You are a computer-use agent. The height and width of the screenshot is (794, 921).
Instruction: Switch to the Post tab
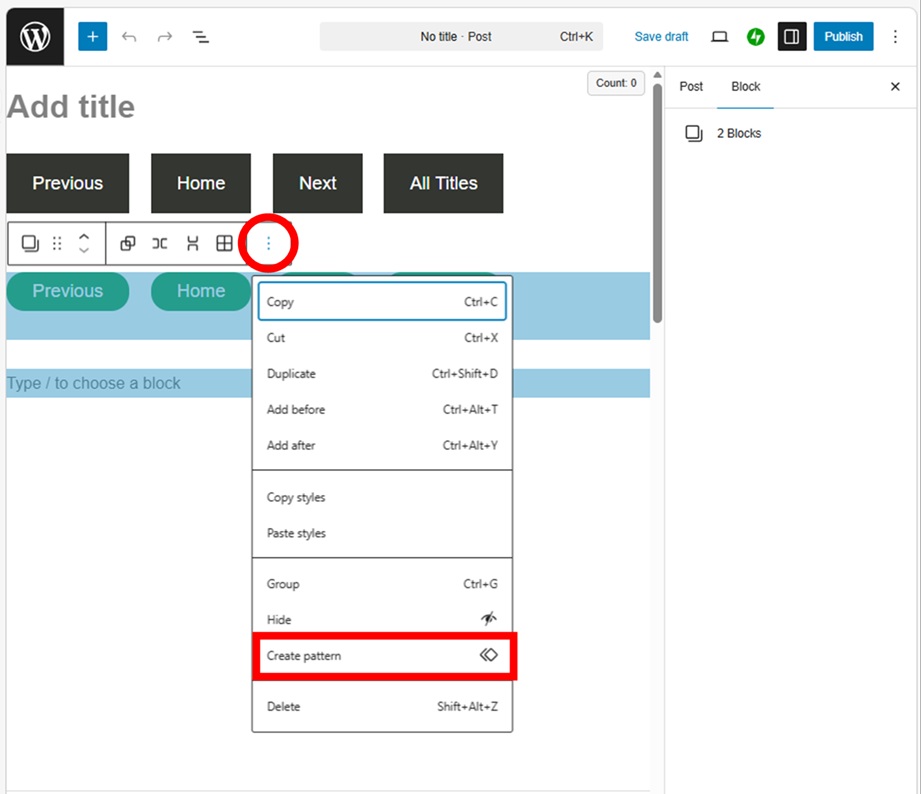click(x=691, y=87)
